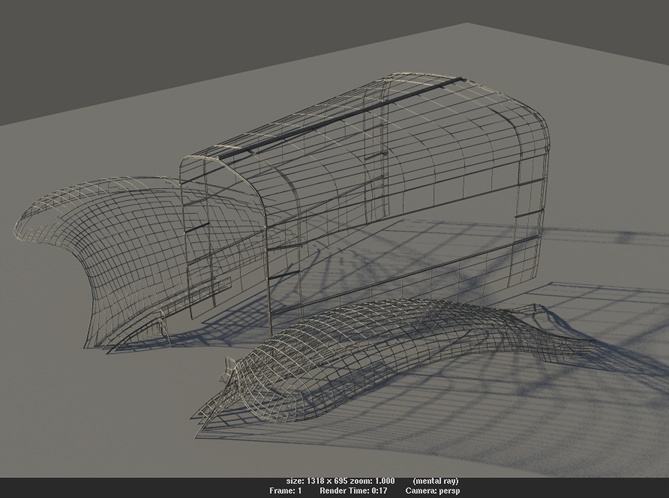Click the 'Frame: 1' status text
This screenshot has width=669, height=498.
pos(285,491)
